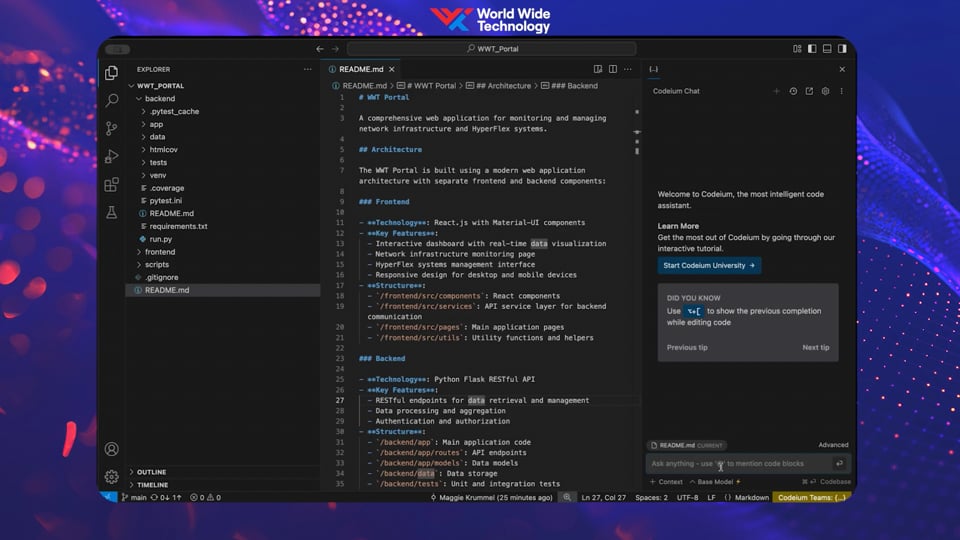Image resolution: width=960 pixels, height=540 pixels.
Task: Open the Search view in activity bar
Action: (111, 100)
